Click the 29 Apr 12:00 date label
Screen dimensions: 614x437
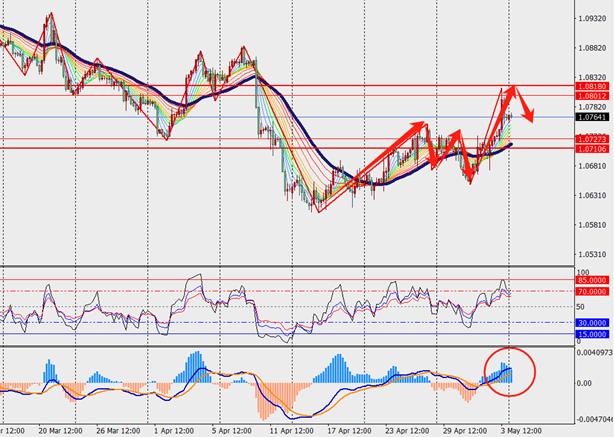(x=464, y=431)
